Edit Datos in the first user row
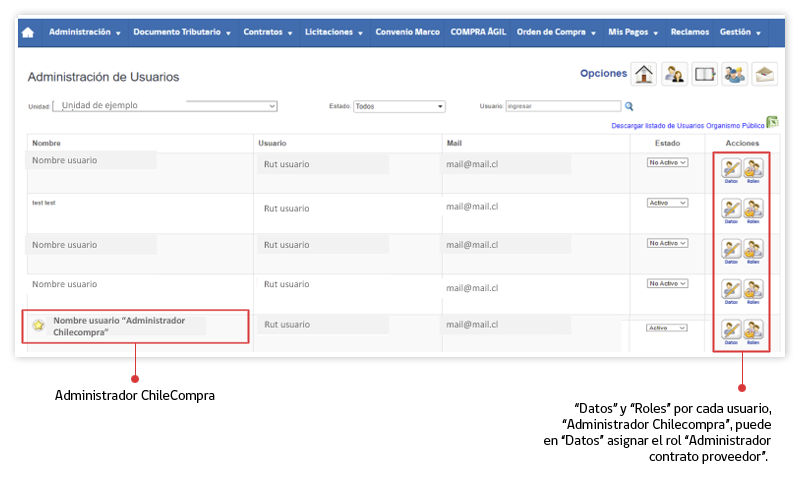Viewport: 800px width, 477px height. point(731,170)
